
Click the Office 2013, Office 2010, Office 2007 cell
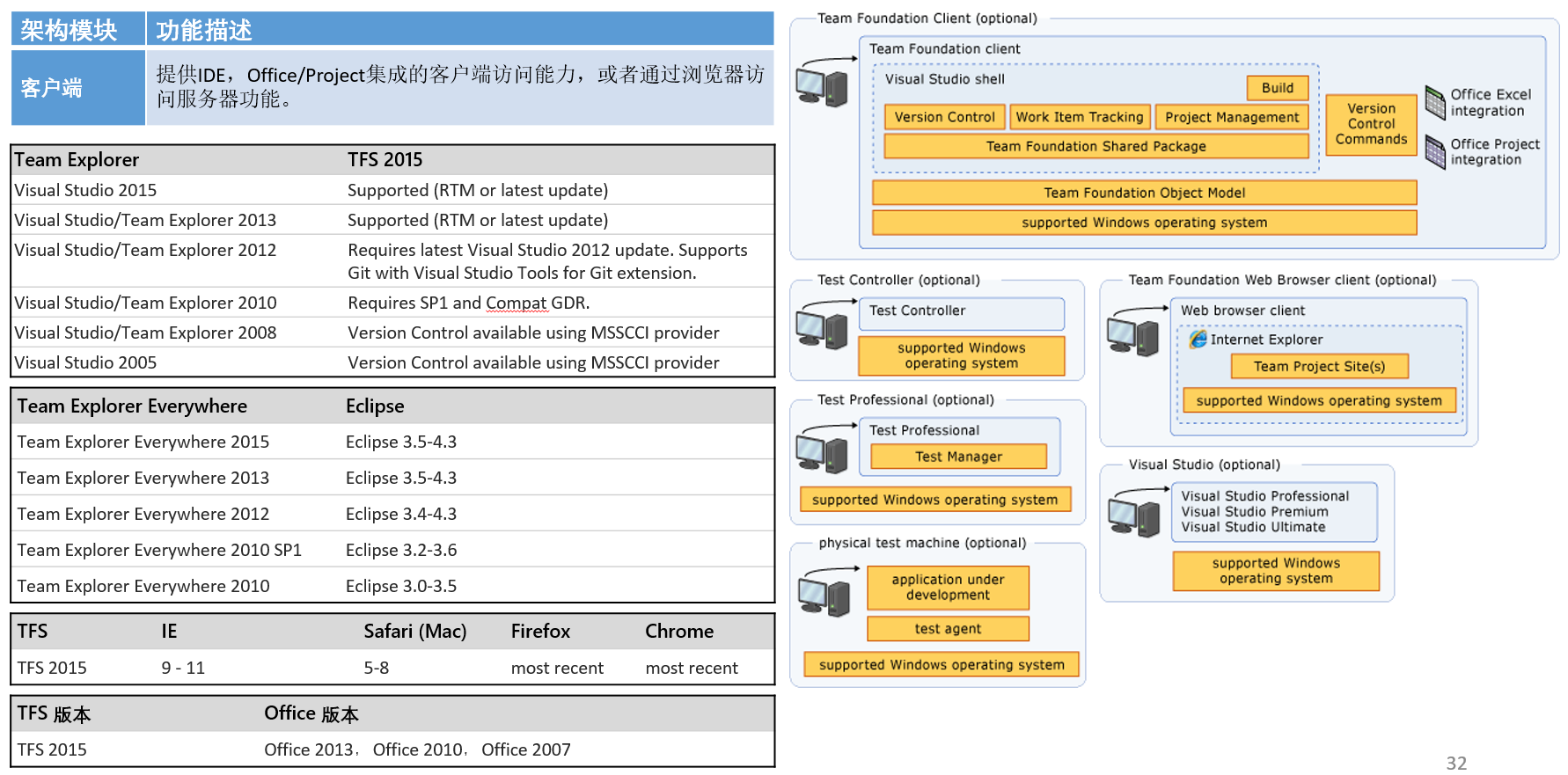tap(417, 749)
